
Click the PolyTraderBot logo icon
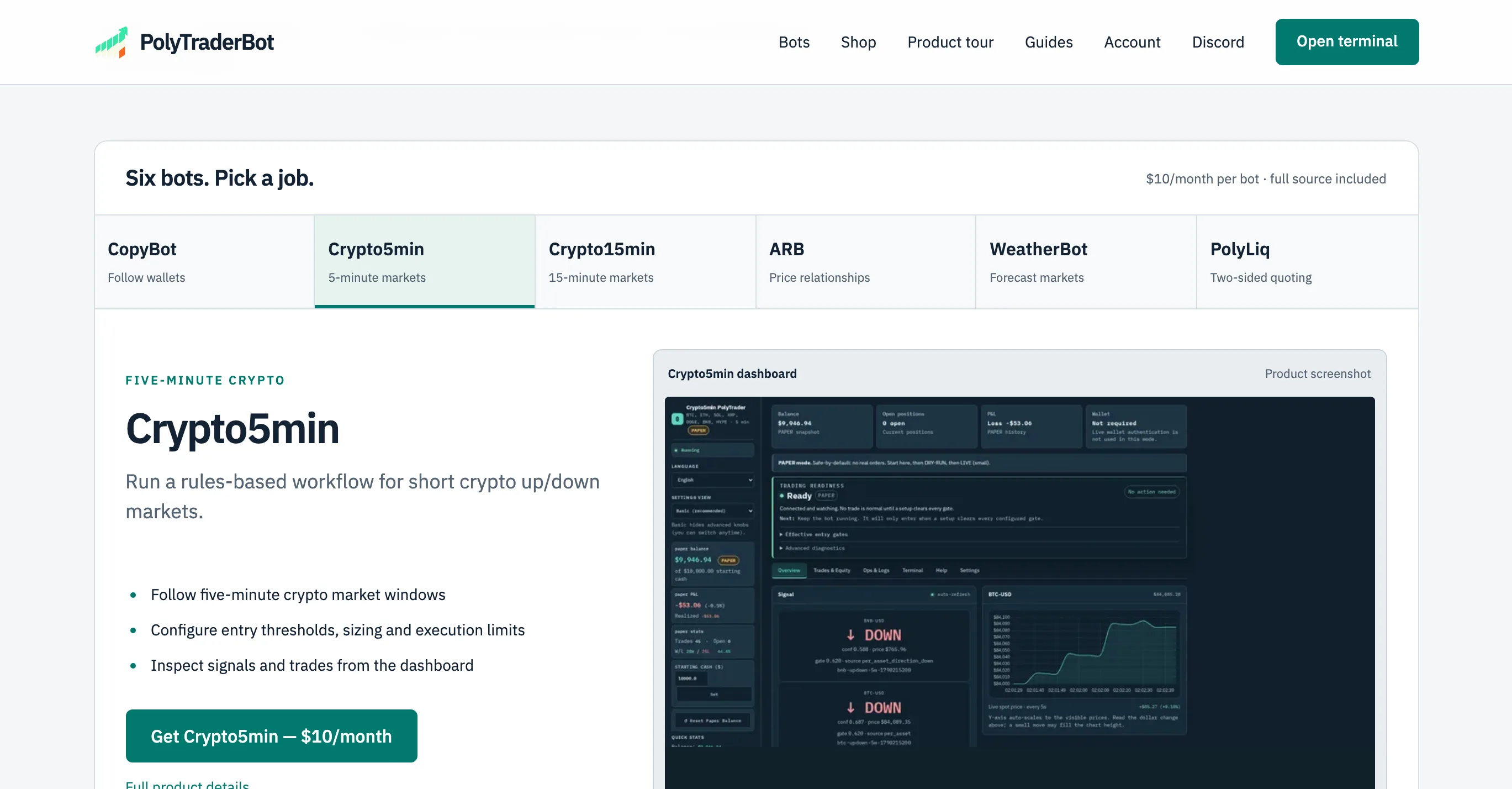(x=112, y=41)
